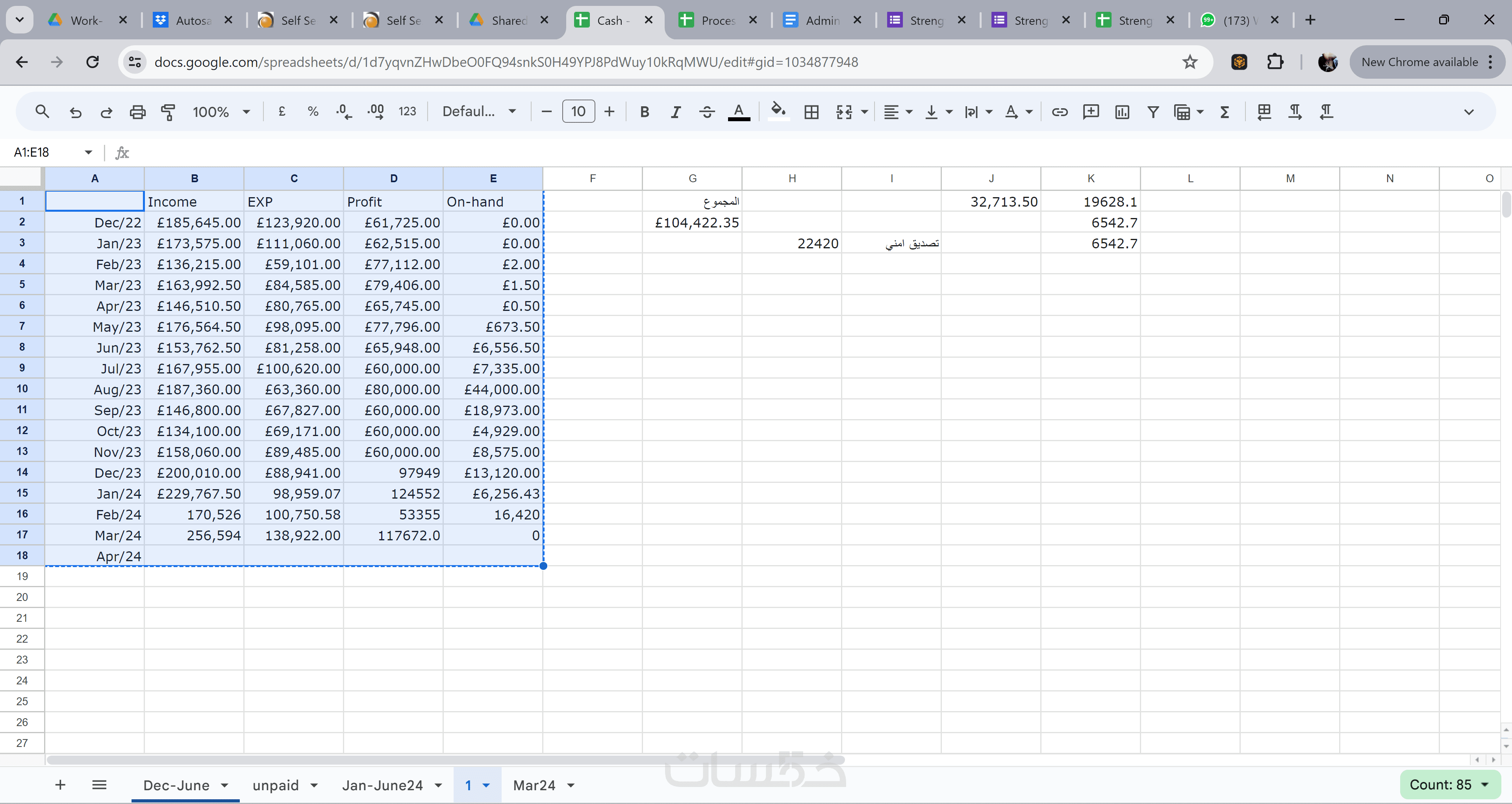The image size is (1512, 804).
Task: Expand the Count: 85 summary dropdown
Action: point(1449,785)
